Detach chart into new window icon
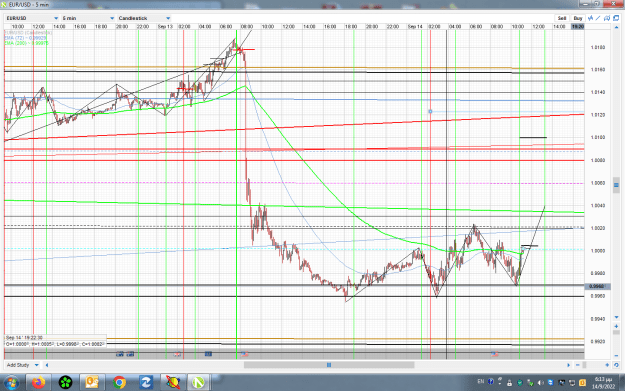The height and width of the screenshot is (391, 625). click(616, 18)
